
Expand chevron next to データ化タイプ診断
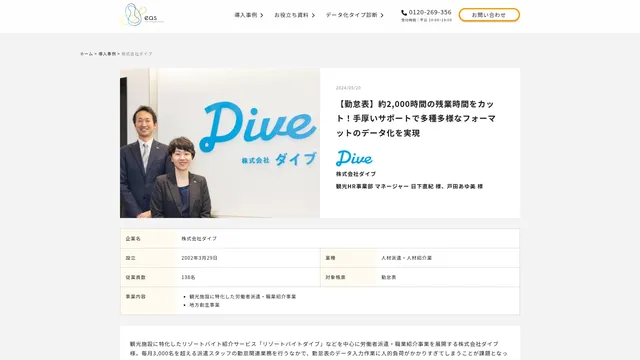(382, 16)
